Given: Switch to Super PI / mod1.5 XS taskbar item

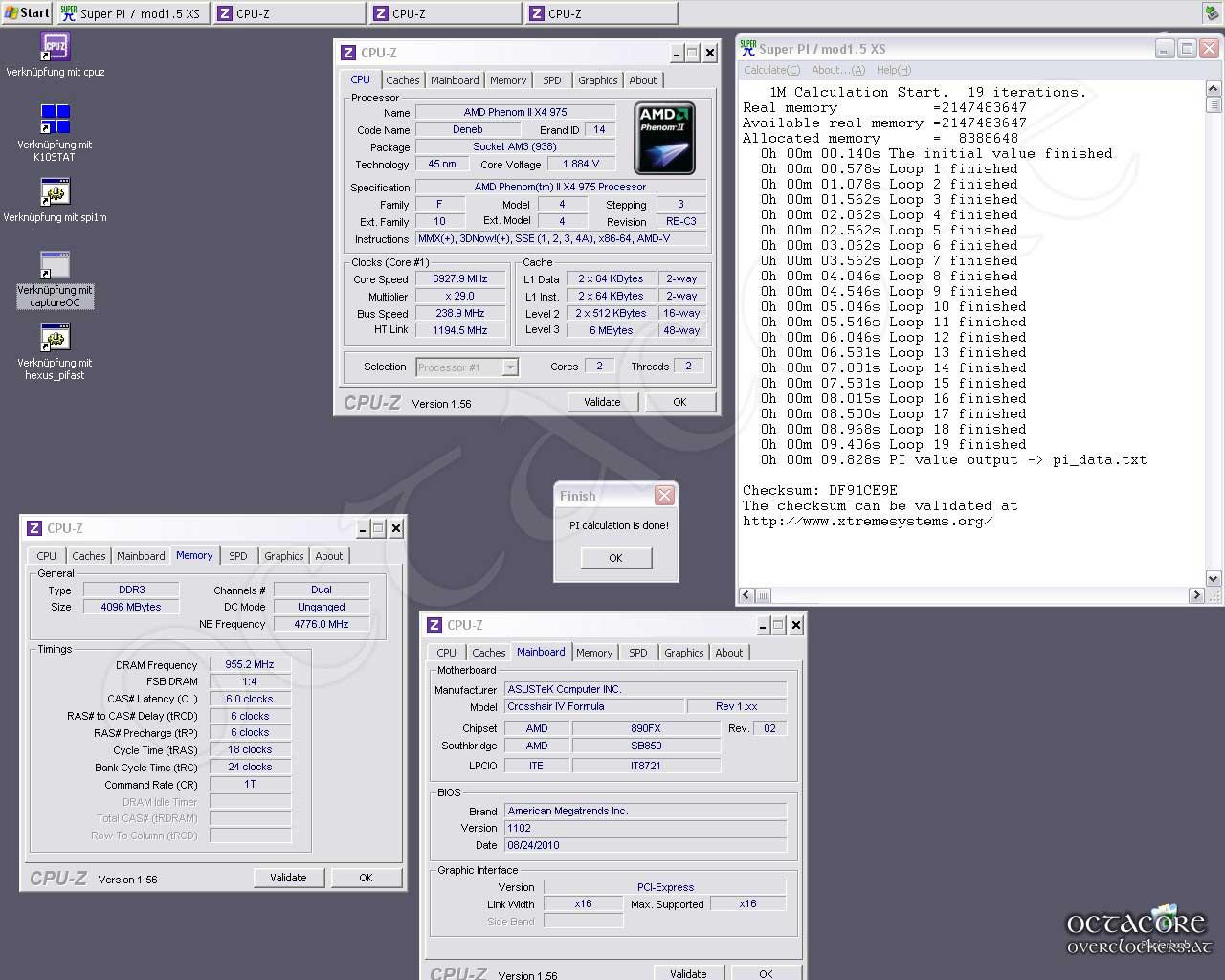Looking at the screenshot, I should pos(132,13).
